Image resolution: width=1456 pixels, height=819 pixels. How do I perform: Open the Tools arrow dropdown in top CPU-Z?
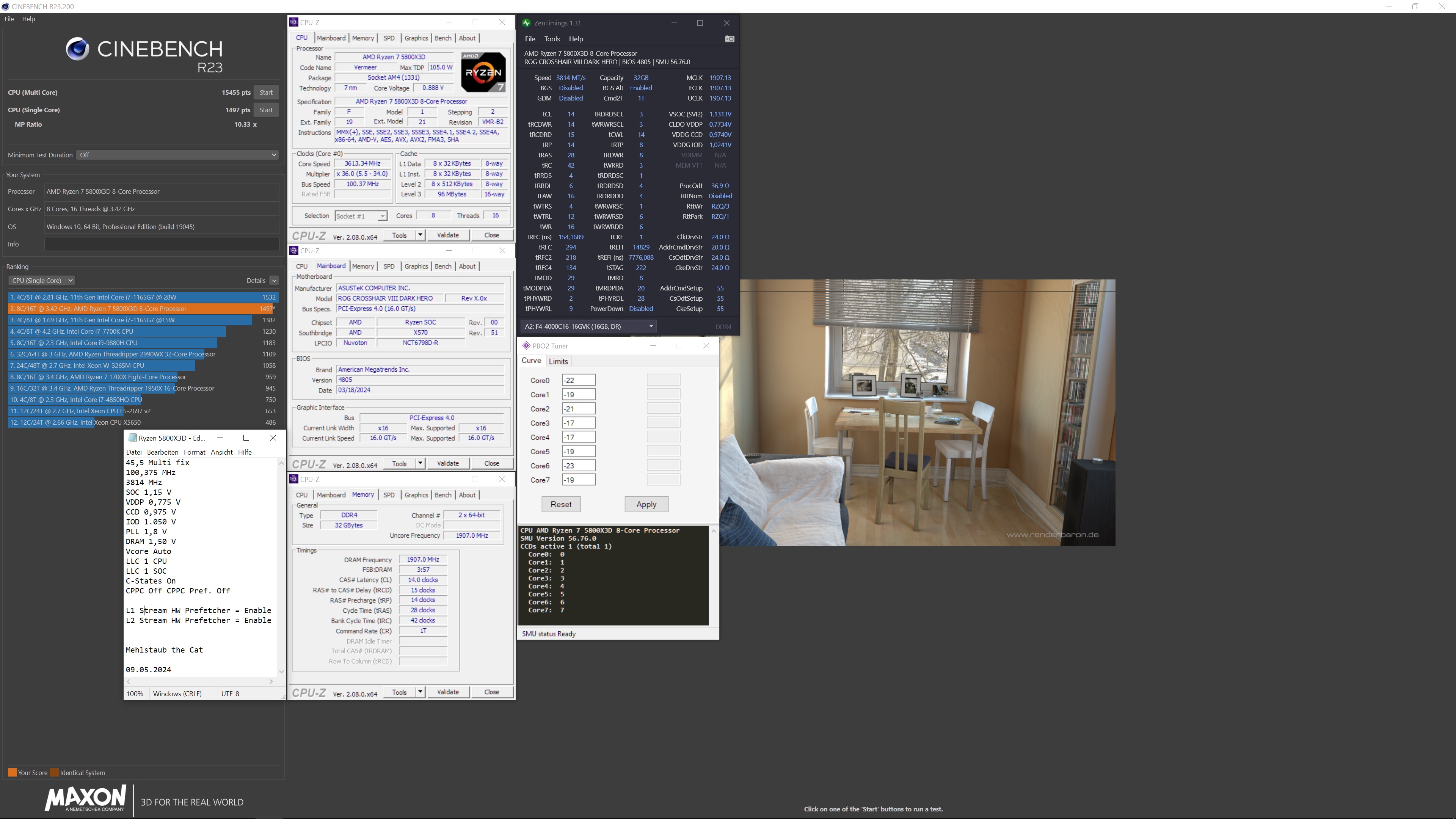click(x=420, y=235)
